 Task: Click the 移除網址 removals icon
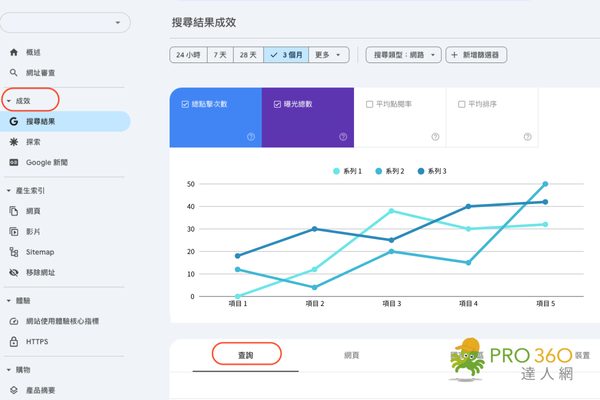[x=13, y=272]
